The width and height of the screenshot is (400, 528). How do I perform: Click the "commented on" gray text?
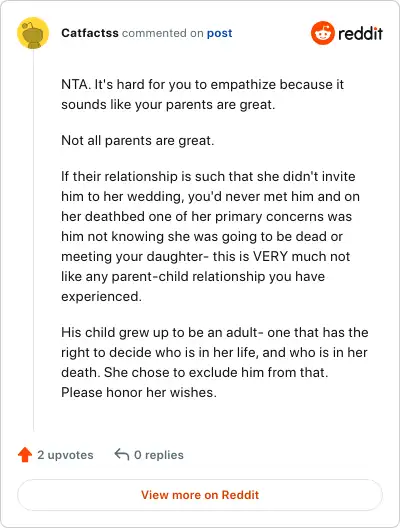tap(163, 33)
